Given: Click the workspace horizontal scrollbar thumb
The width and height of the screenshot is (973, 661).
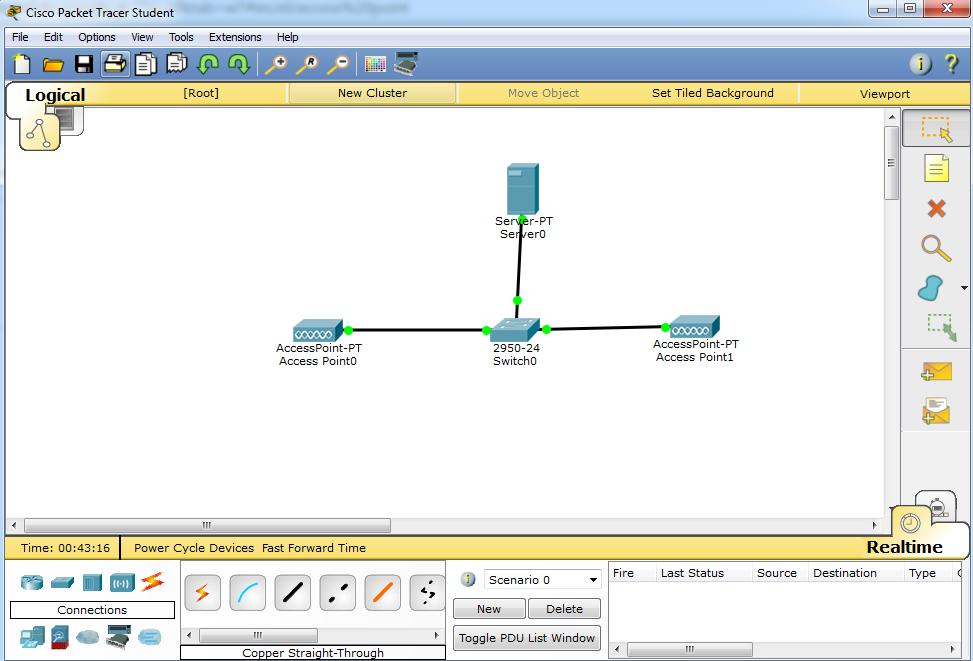Looking at the screenshot, I should [207, 525].
